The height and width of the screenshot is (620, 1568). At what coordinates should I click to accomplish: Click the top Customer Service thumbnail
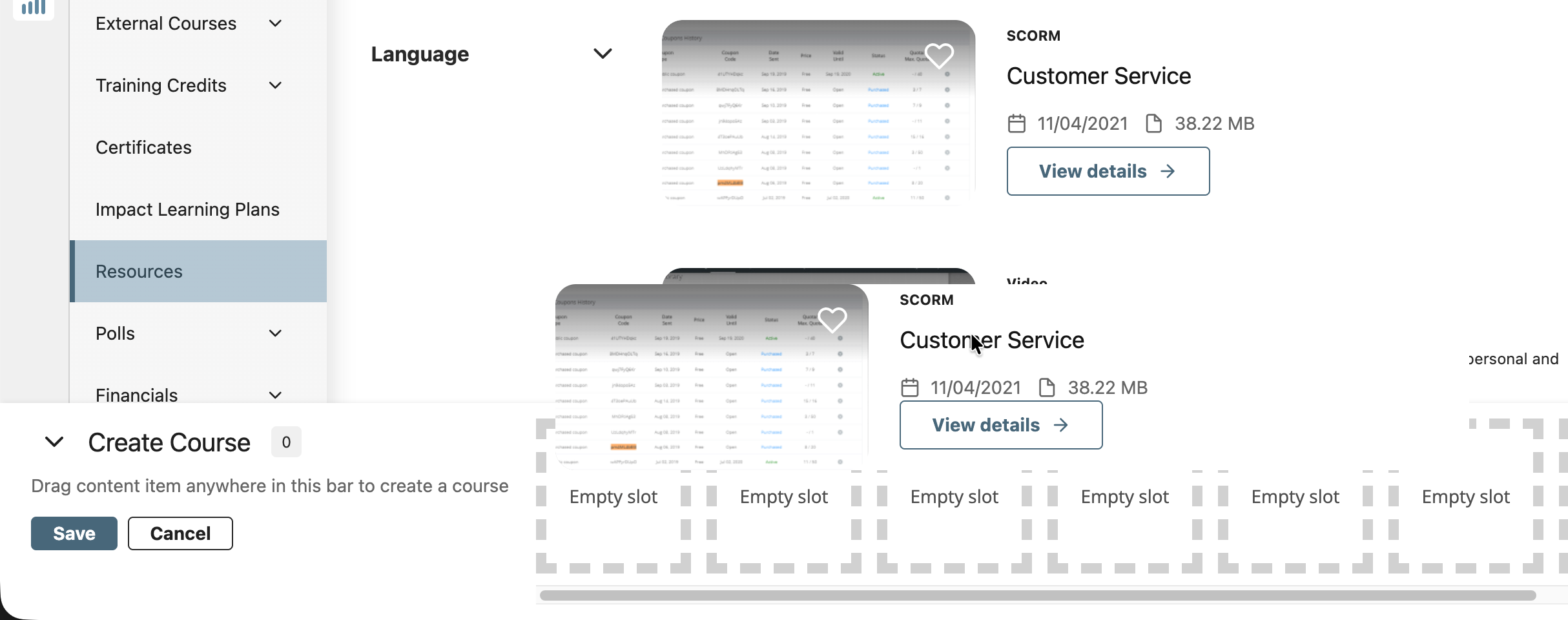(x=818, y=113)
